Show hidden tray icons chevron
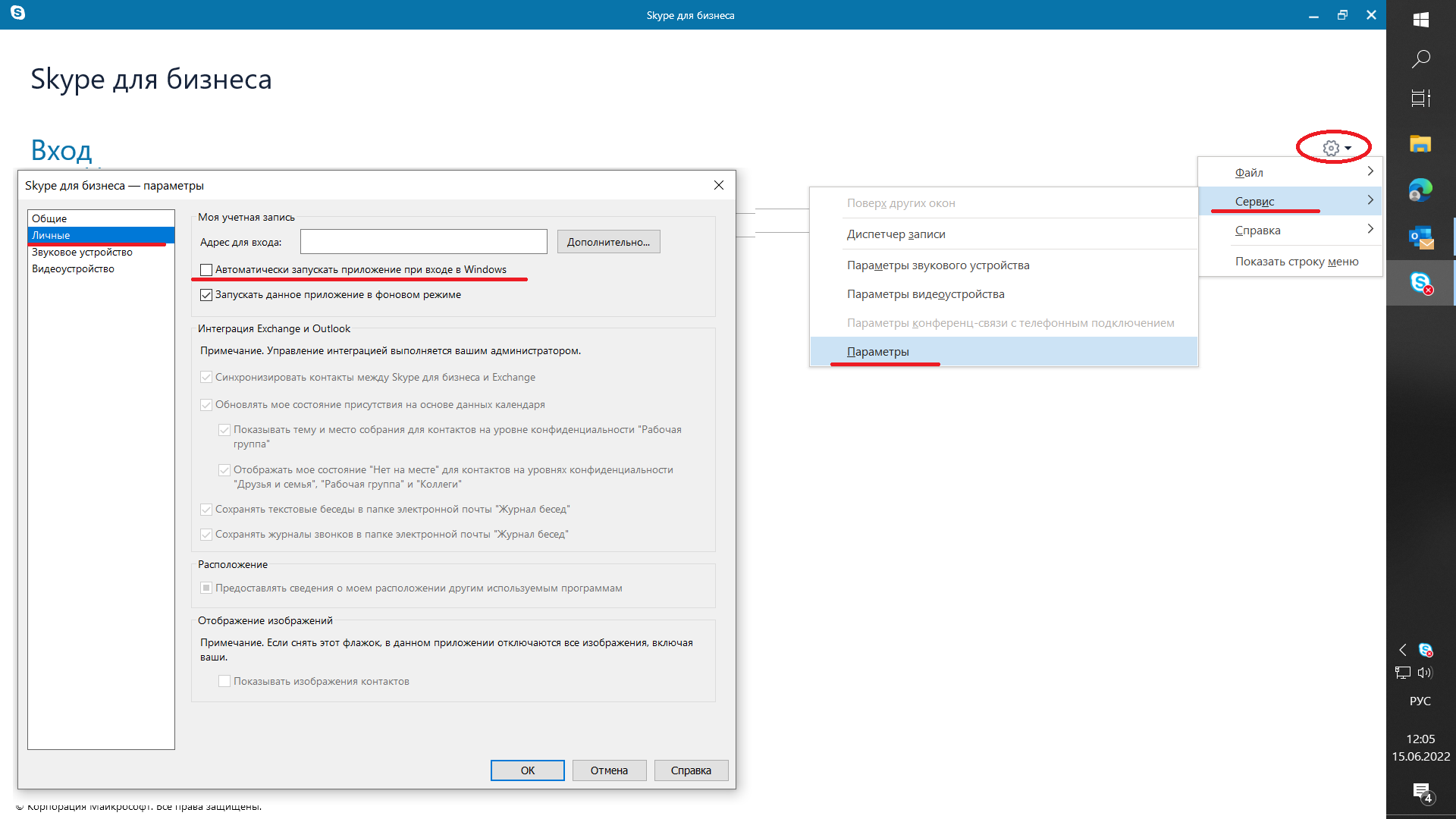This screenshot has width=1456, height=819. pos(1403,650)
